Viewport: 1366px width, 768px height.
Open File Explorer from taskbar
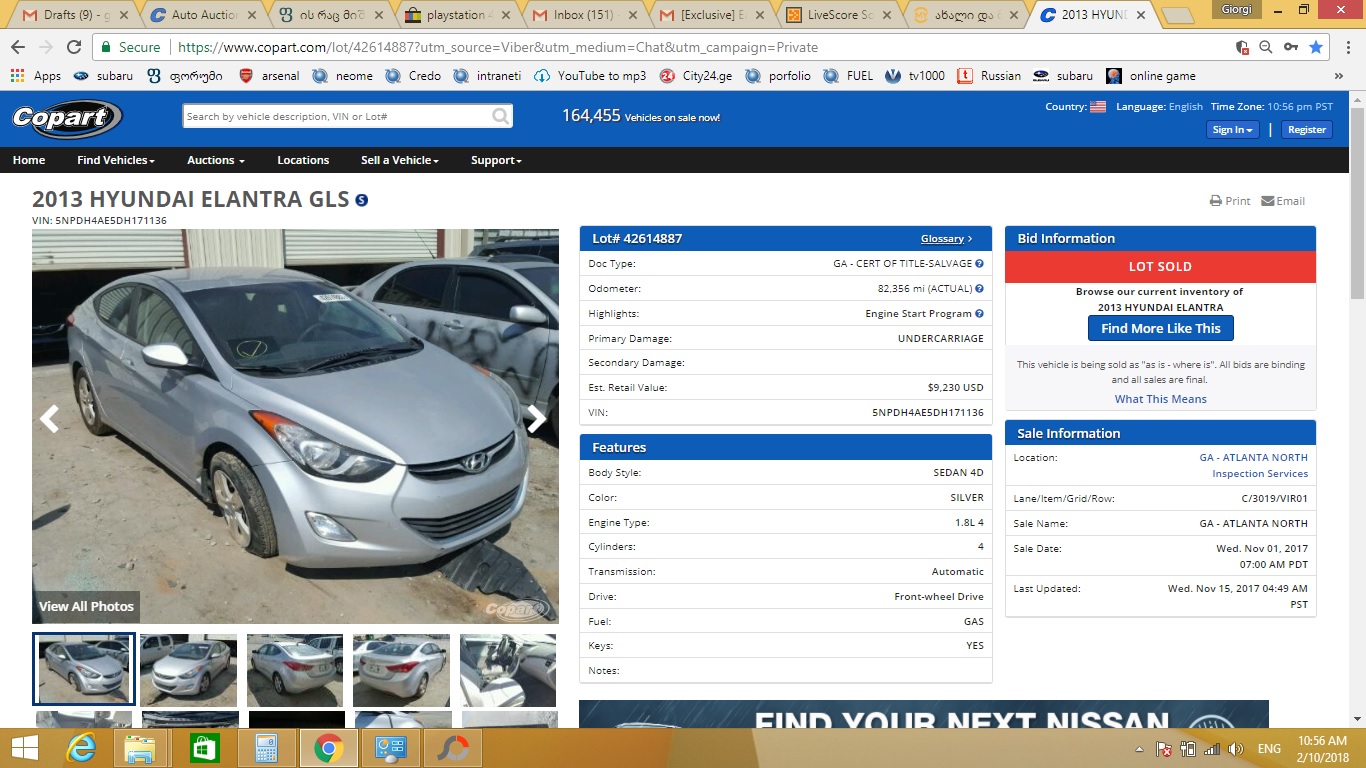[141, 748]
